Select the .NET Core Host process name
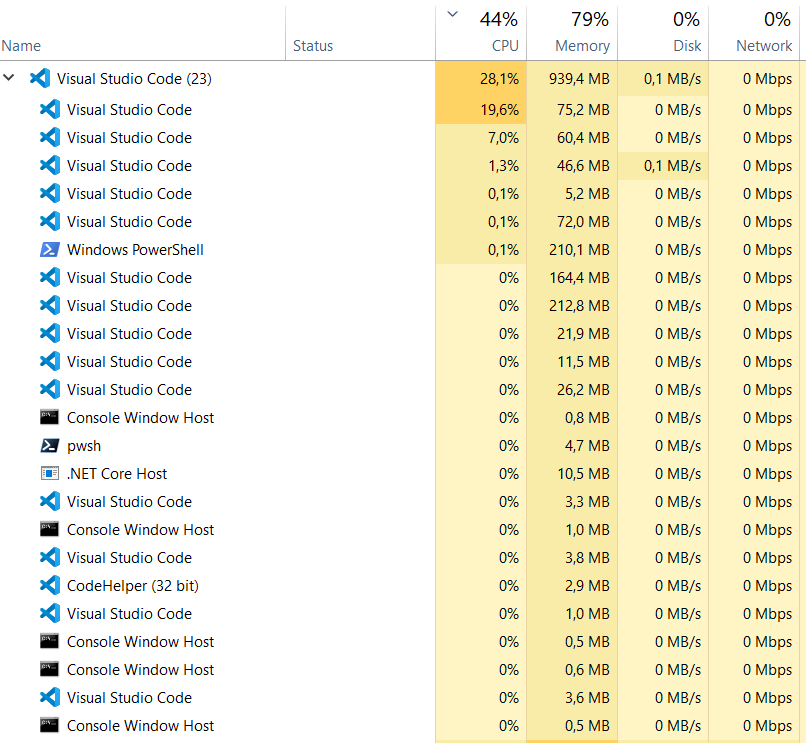806x743 pixels. 117,474
